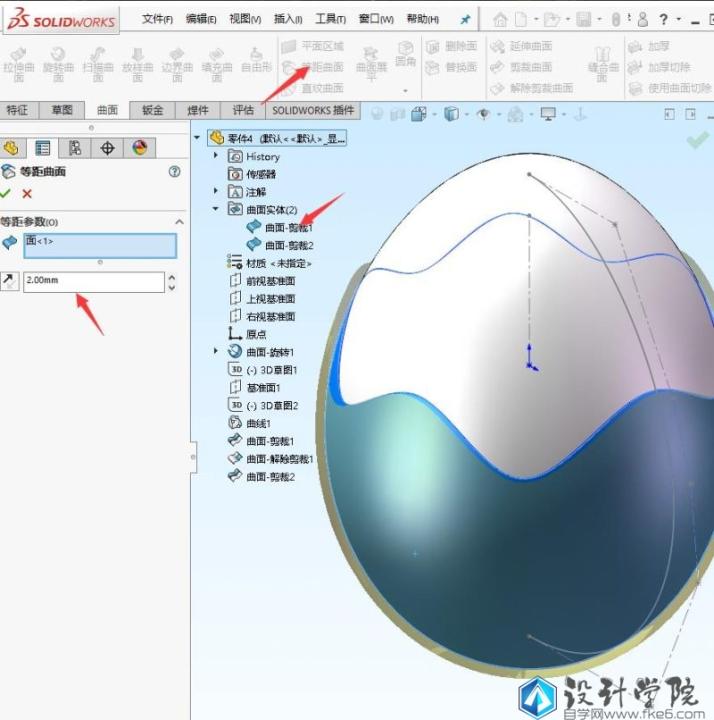Click the FeatureManager design tree tab icon
Screen dimensions: 714x720
coord(12,148)
